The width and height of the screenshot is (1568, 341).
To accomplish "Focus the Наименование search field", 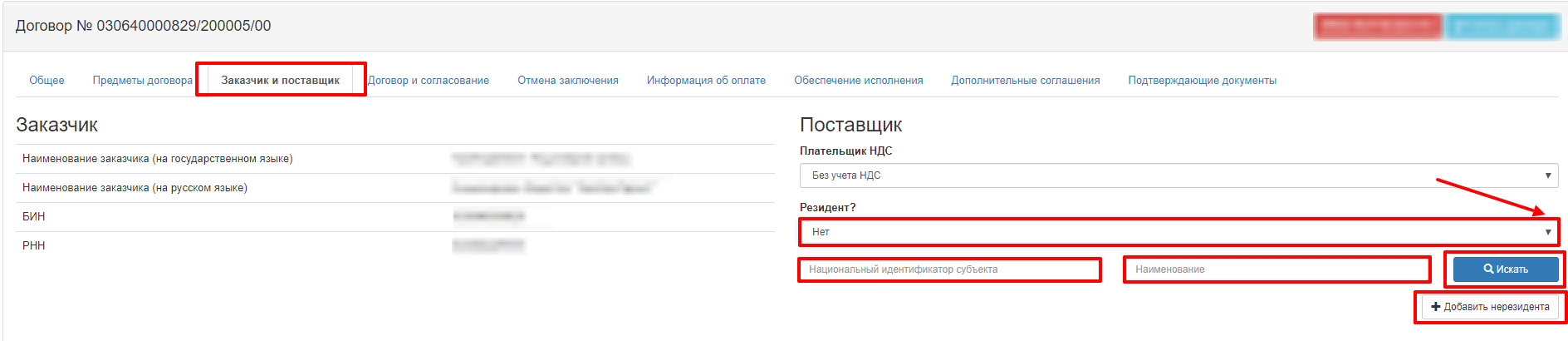I will click(1276, 269).
